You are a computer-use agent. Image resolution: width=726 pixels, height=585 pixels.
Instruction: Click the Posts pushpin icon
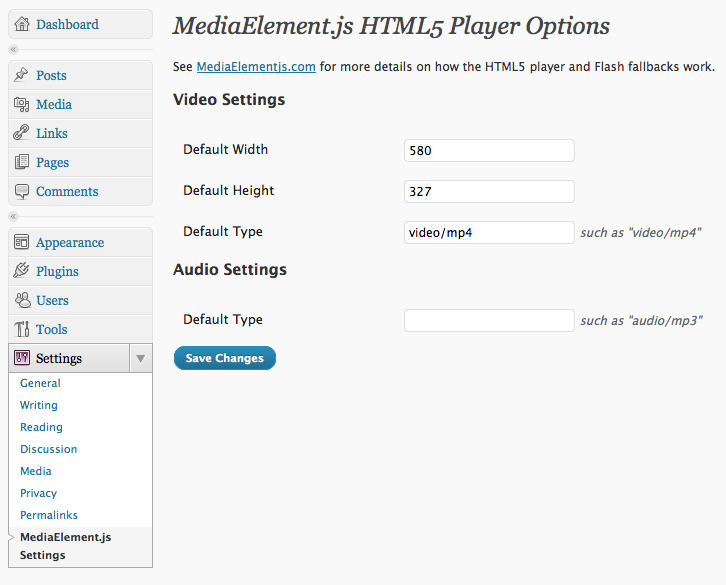(22, 75)
